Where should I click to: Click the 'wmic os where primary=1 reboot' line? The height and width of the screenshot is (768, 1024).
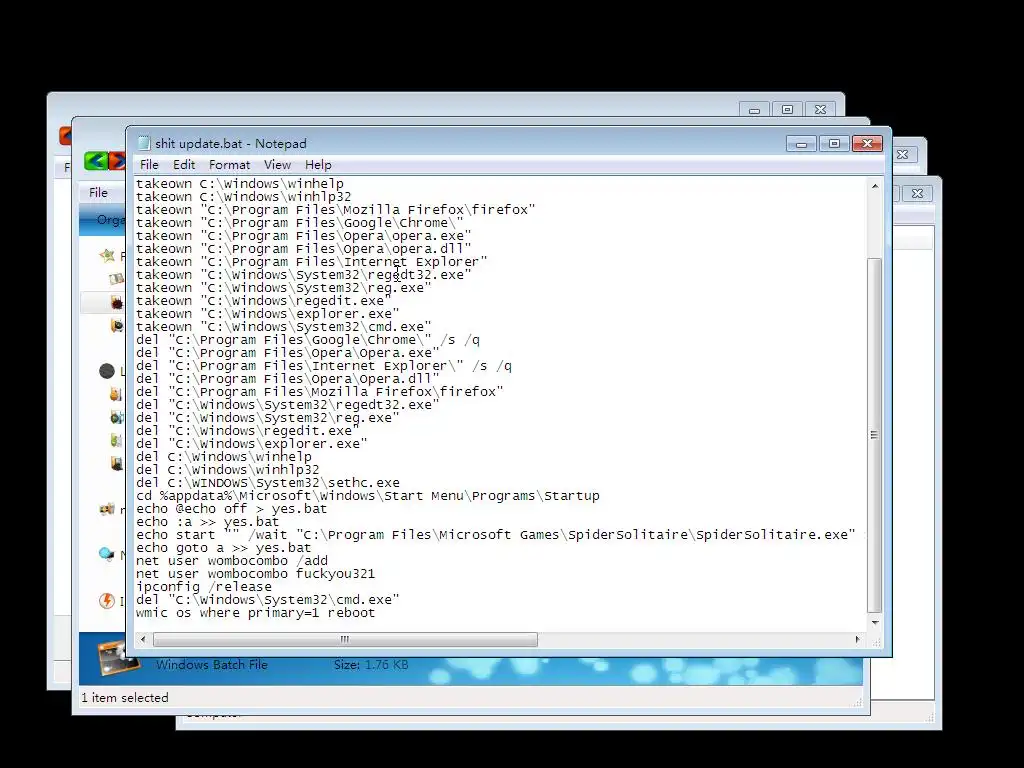(x=256, y=613)
